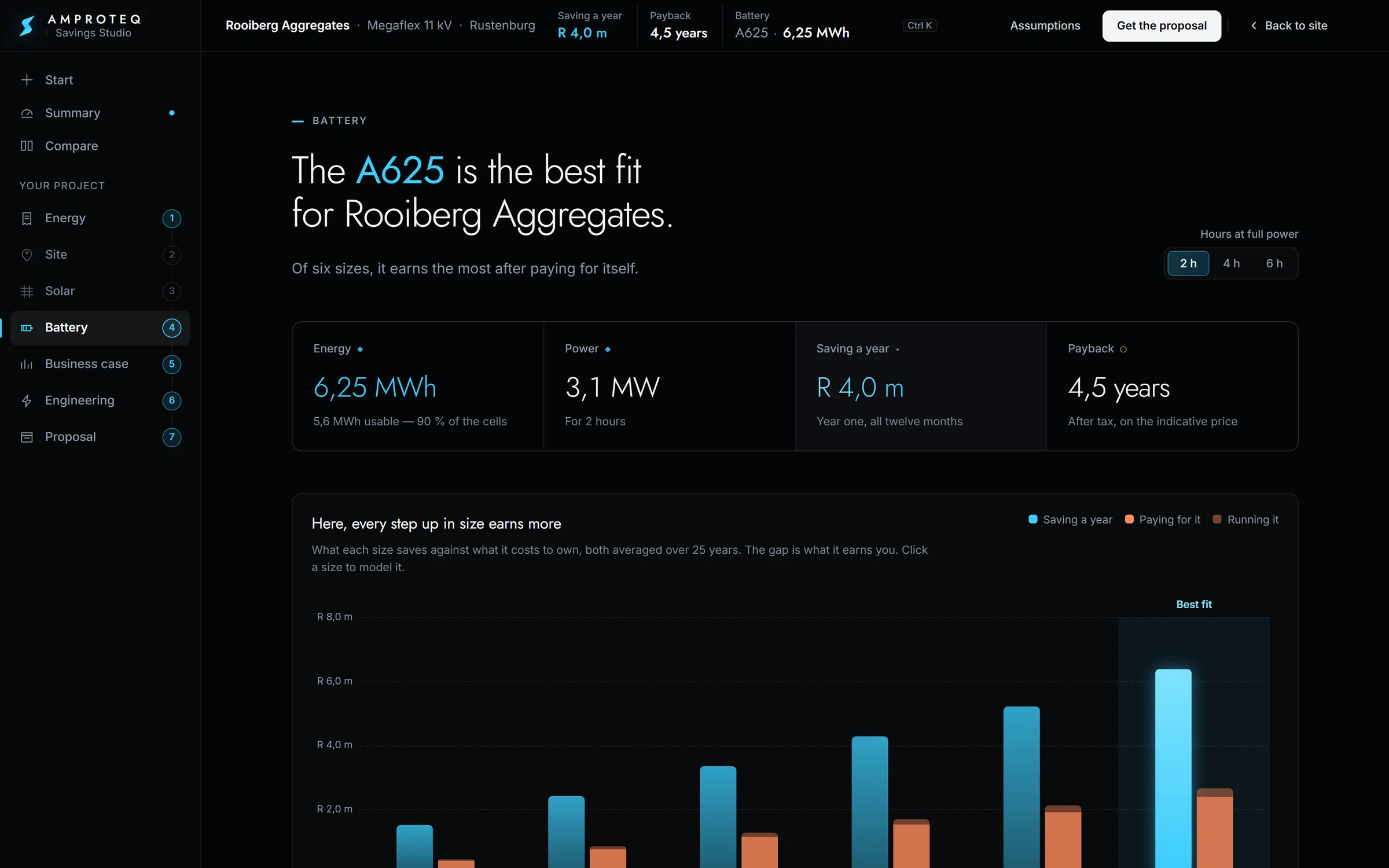Select the Best fit highlighted bright blue bar

point(1173,768)
